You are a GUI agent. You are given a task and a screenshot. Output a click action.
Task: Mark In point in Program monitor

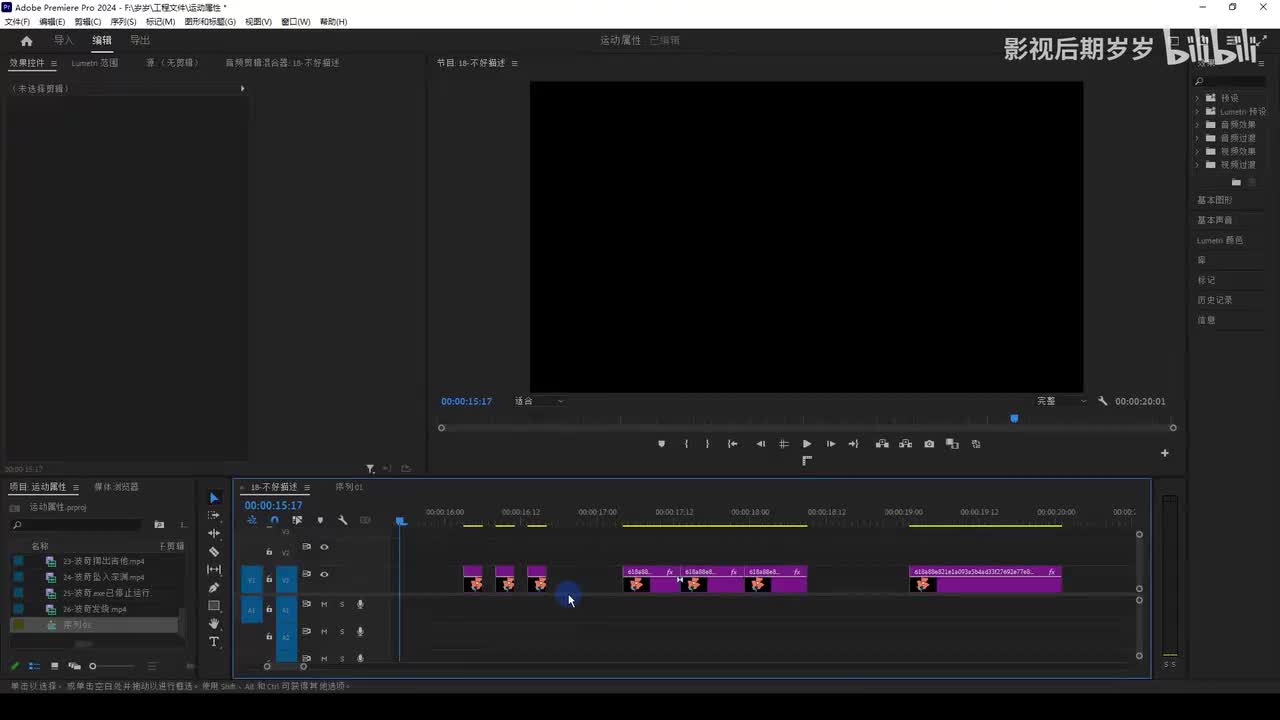(686, 444)
